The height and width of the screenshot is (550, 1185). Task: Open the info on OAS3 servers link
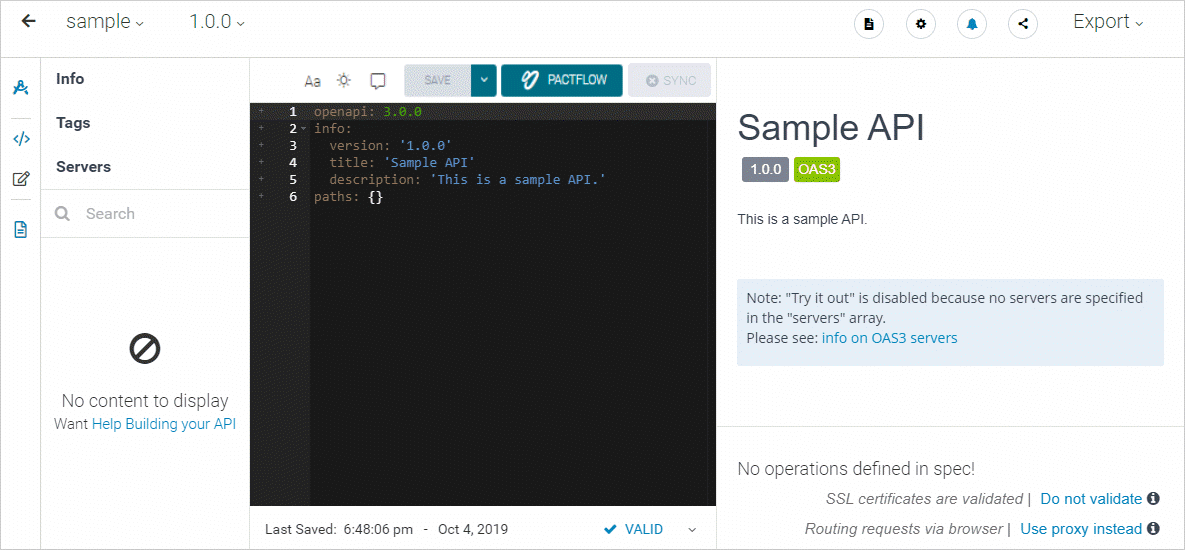[x=889, y=338]
